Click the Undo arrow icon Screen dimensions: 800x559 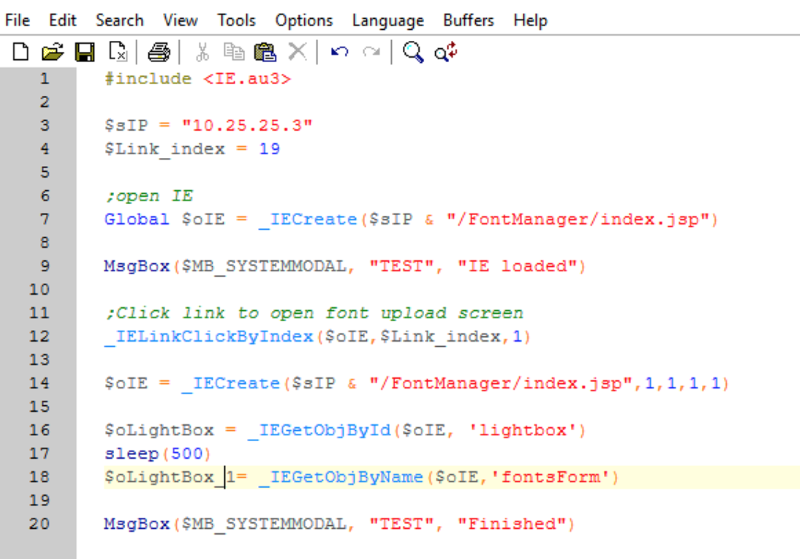coord(340,52)
